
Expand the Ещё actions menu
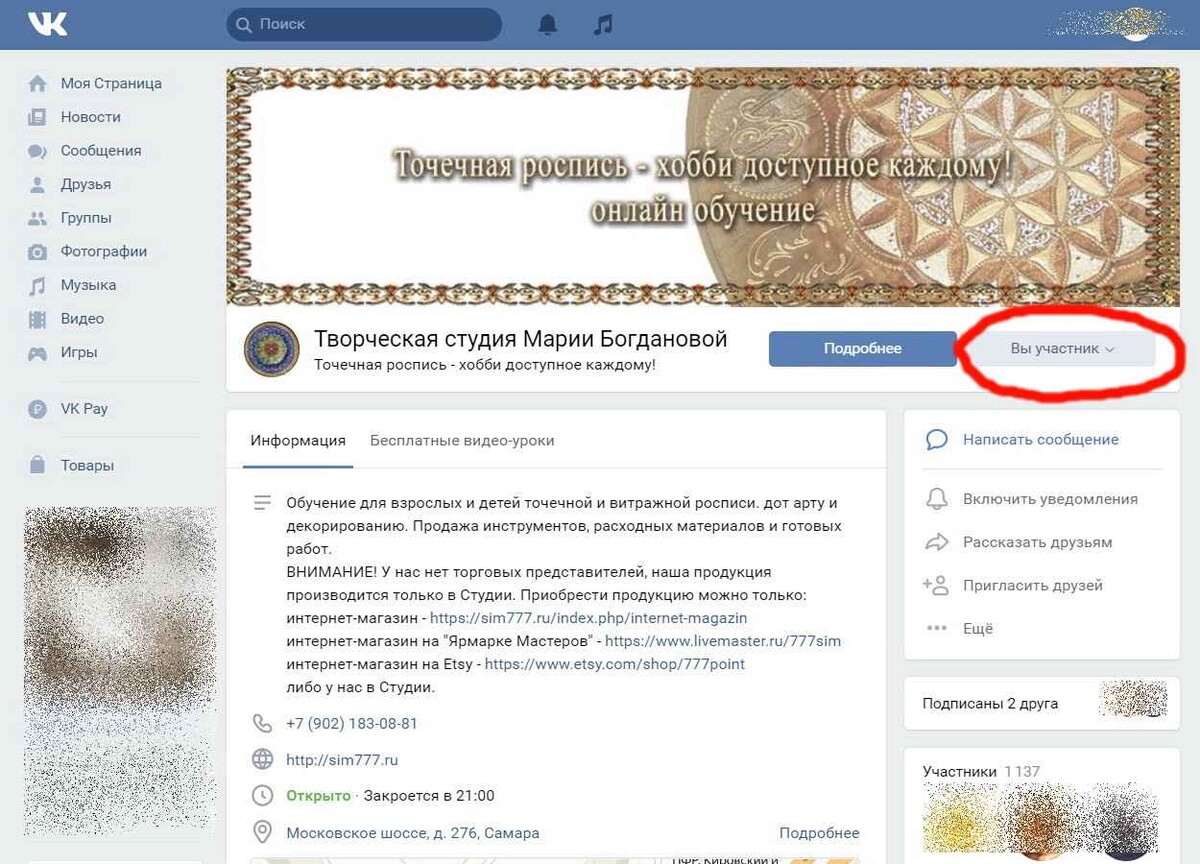[960, 629]
